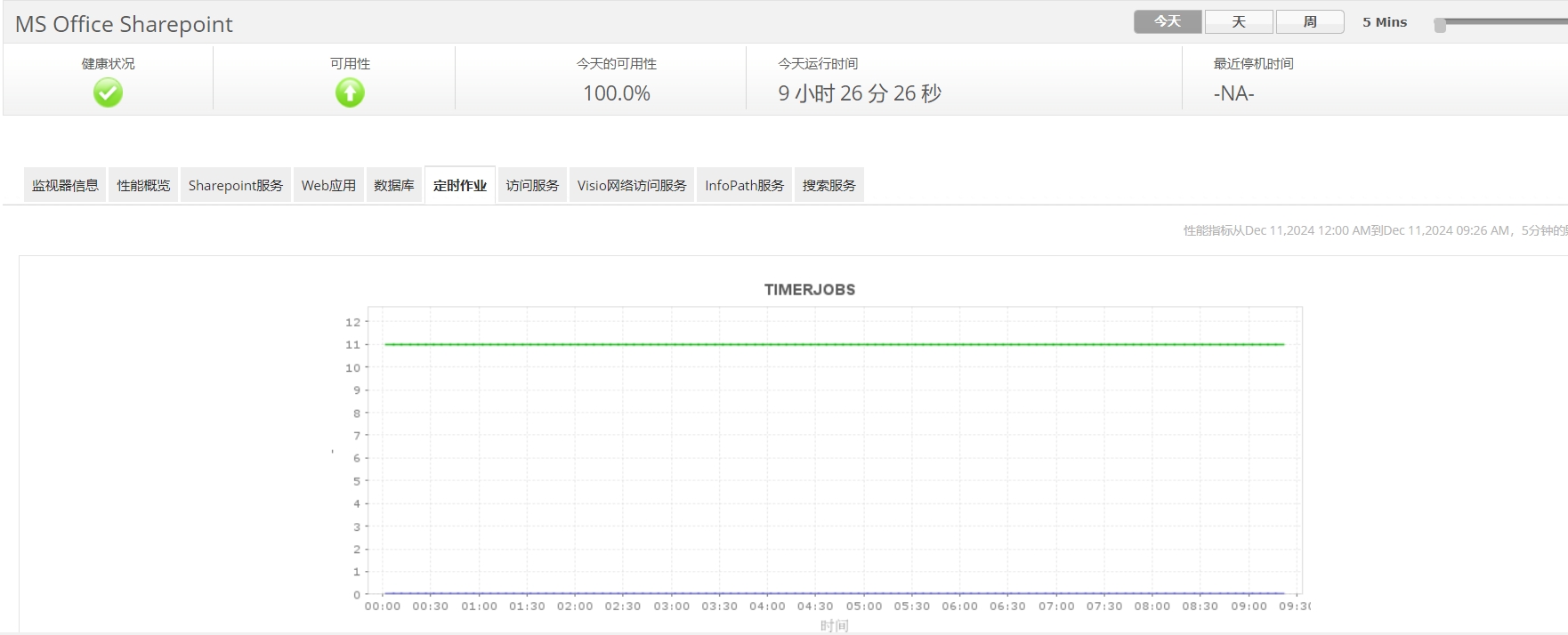Click the 5 Mins polling interval slider handle
The height and width of the screenshot is (635, 1568).
tap(1440, 25)
